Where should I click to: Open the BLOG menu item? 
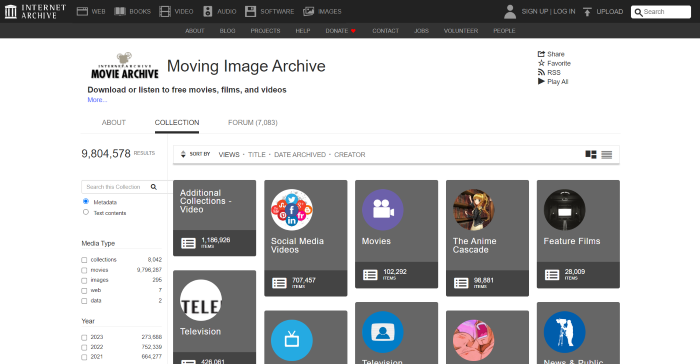227,31
